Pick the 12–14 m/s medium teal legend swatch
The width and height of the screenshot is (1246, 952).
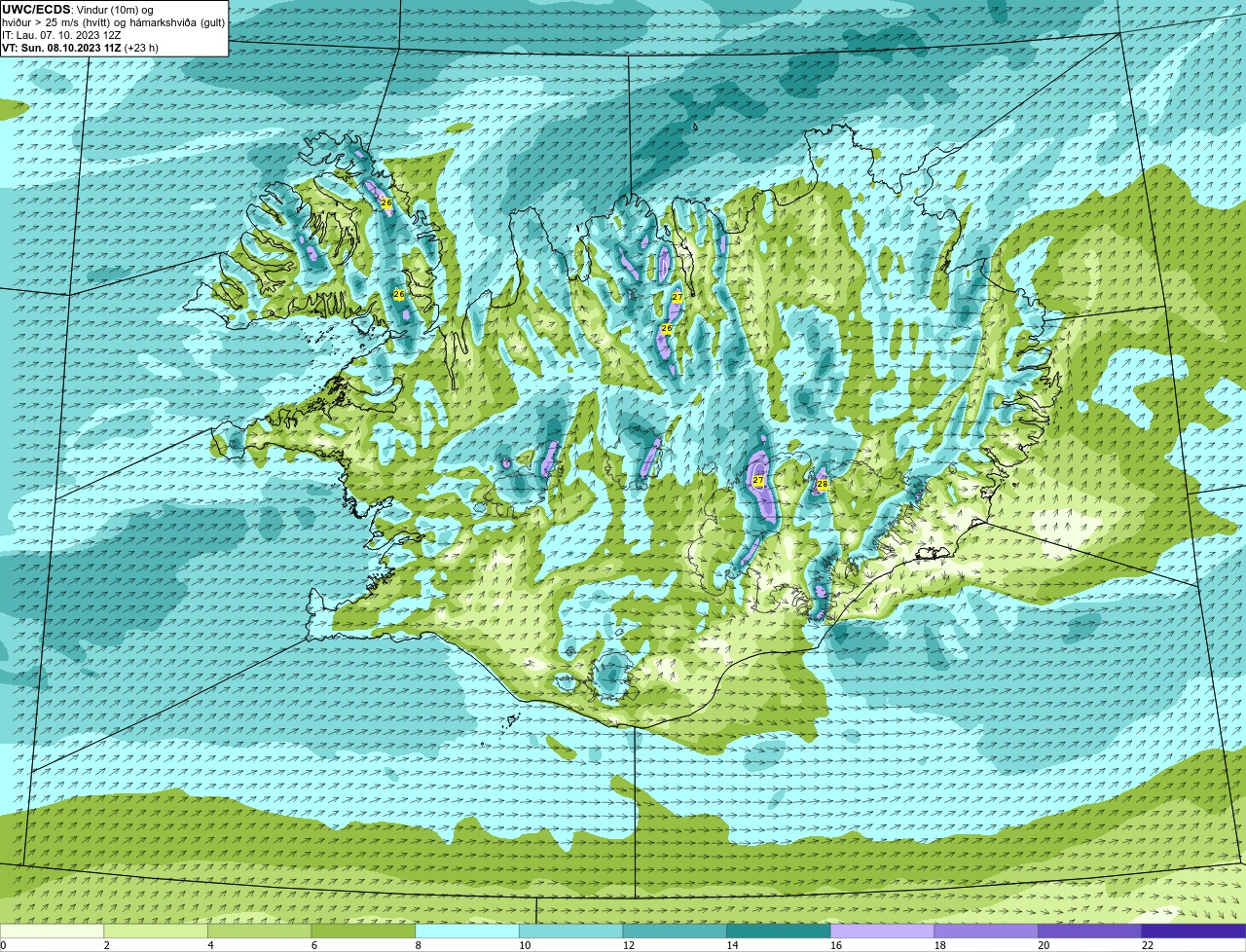pyautogui.click(x=675, y=931)
